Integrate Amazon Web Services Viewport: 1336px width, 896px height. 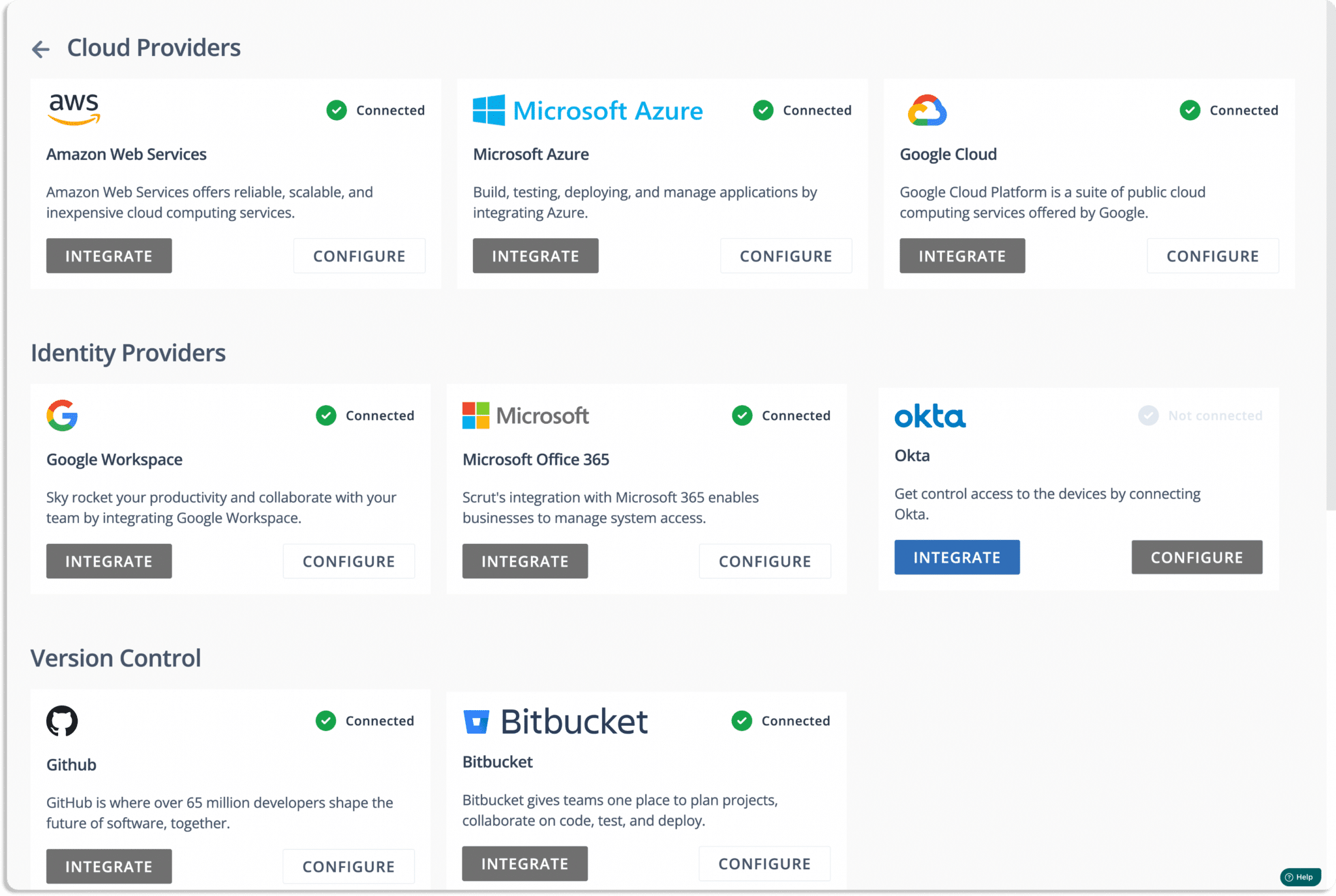pyautogui.click(x=109, y=256)
